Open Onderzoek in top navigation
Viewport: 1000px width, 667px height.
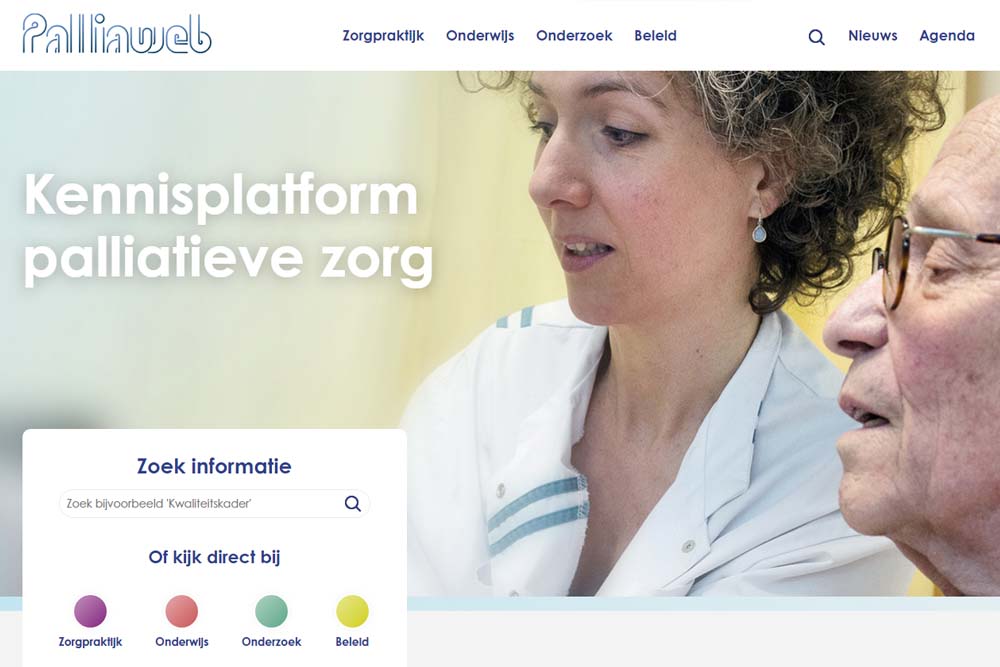574,36
